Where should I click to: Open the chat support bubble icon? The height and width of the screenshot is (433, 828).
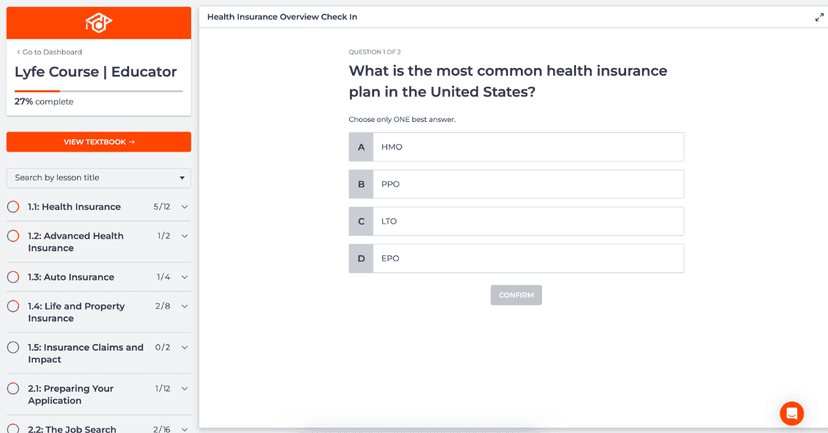pos(791,413)
